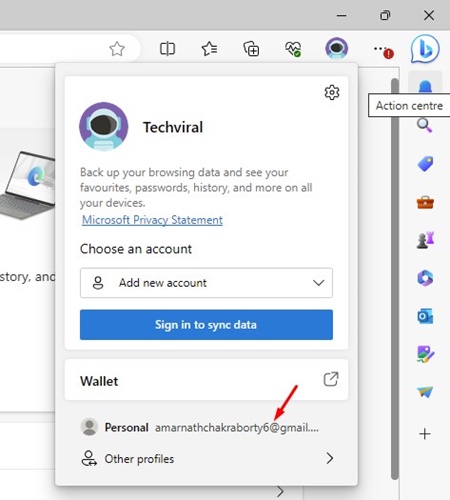The image size is (450, 500).
Task: Open split screen view icon
Action: [x=167, y=49]
